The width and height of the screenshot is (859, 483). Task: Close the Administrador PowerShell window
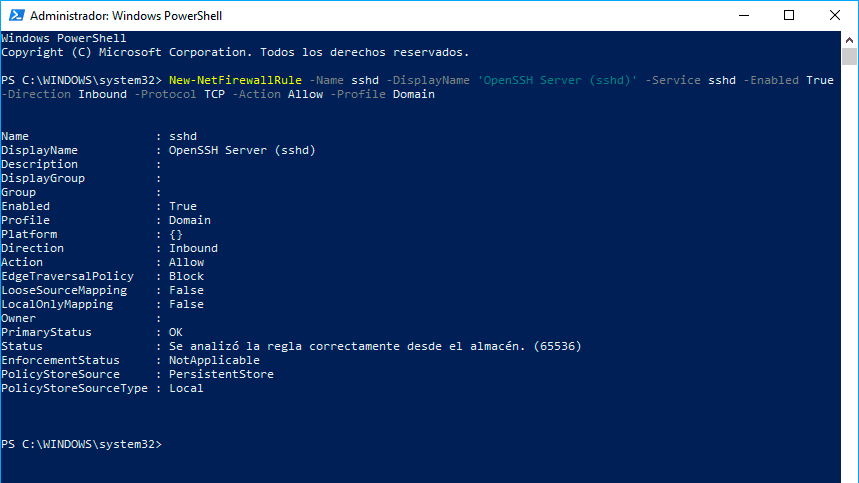pos(834,15)
